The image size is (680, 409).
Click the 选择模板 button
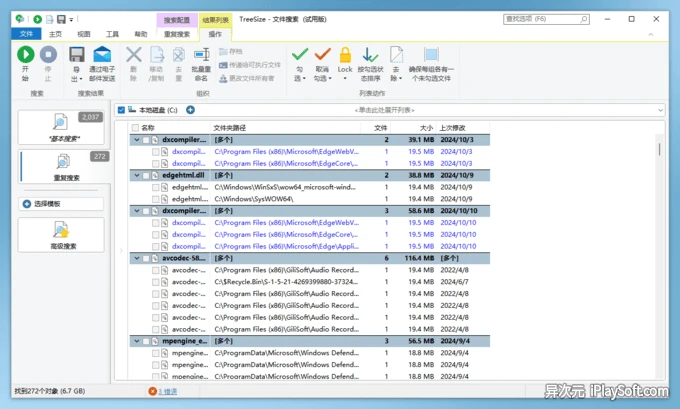(x=61, y=204)
